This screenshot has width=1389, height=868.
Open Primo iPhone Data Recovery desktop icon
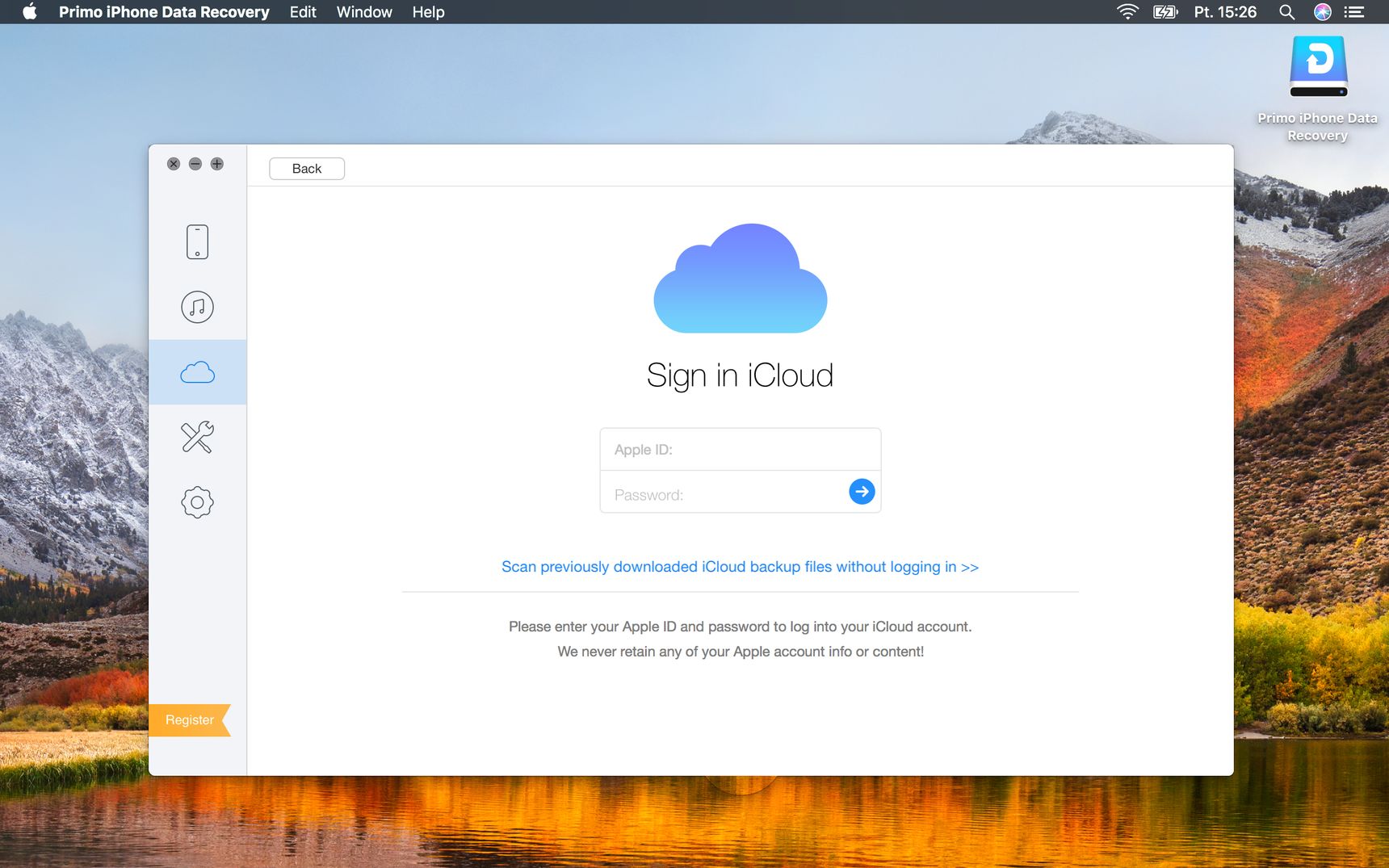click(x=1318, y=89)
